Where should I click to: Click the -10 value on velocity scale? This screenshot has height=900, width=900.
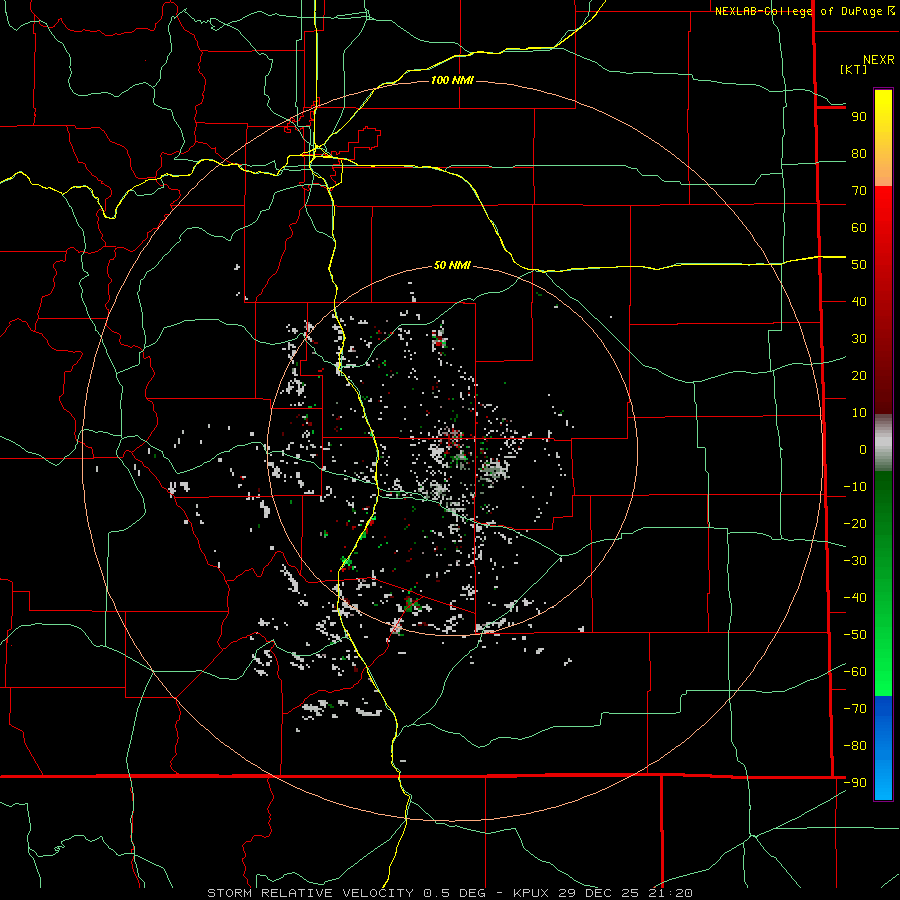[x=855, y=487]
